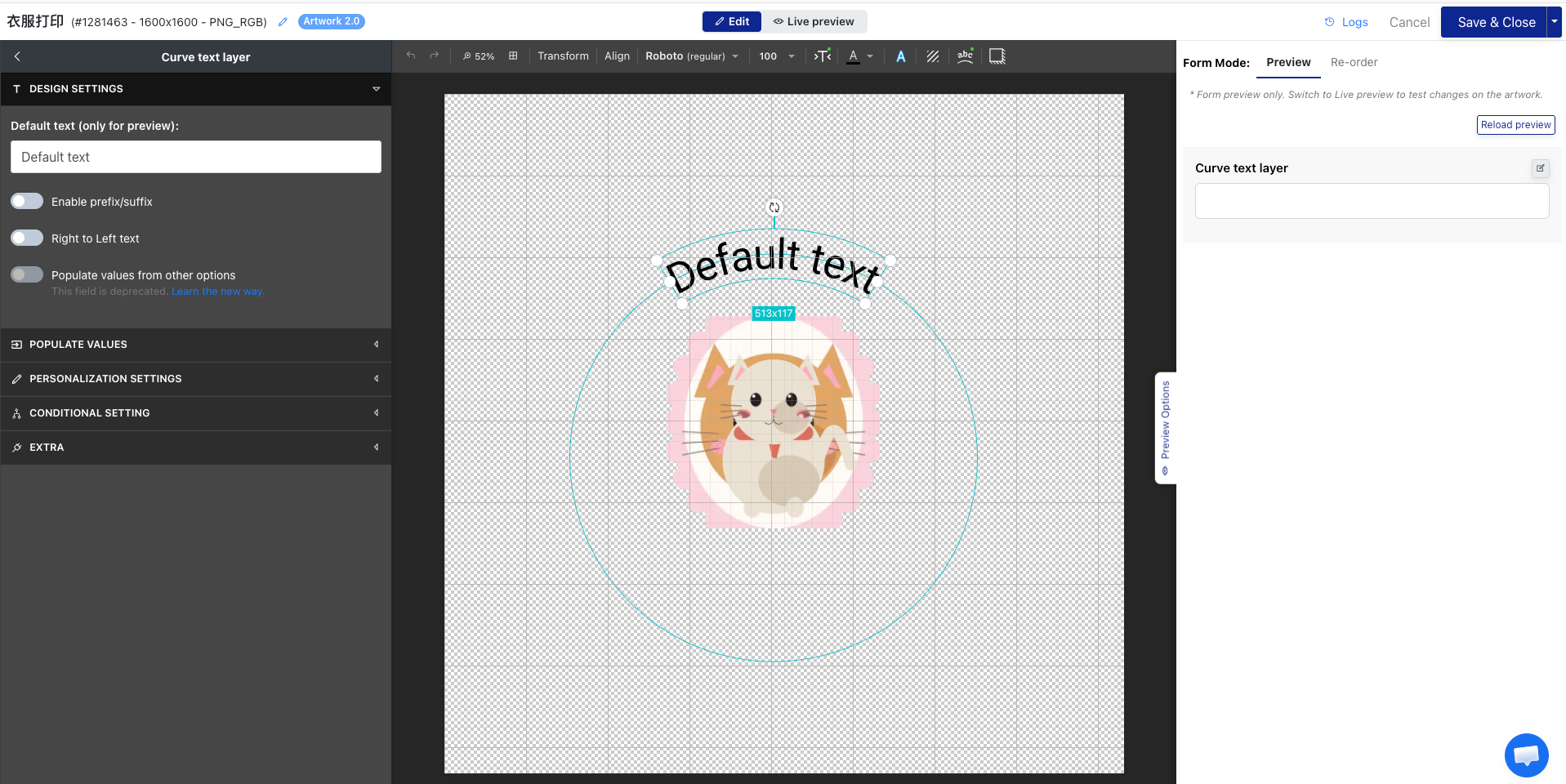Expand the Conditional Setting section
This screenshot has width=1566, height=784.
(x=196, y=413)
